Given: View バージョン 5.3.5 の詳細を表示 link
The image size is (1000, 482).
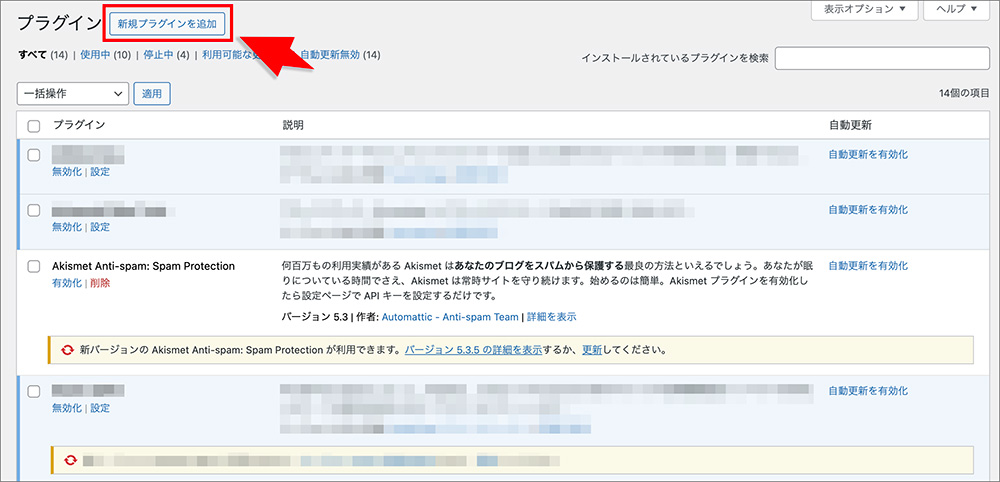Looking at the screenshot, I should click(473, 350).
